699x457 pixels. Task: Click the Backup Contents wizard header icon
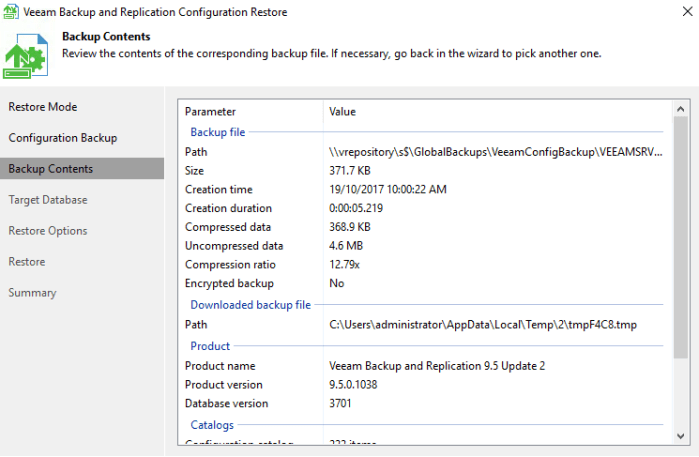pyautogui.click(x=25, y=56)
